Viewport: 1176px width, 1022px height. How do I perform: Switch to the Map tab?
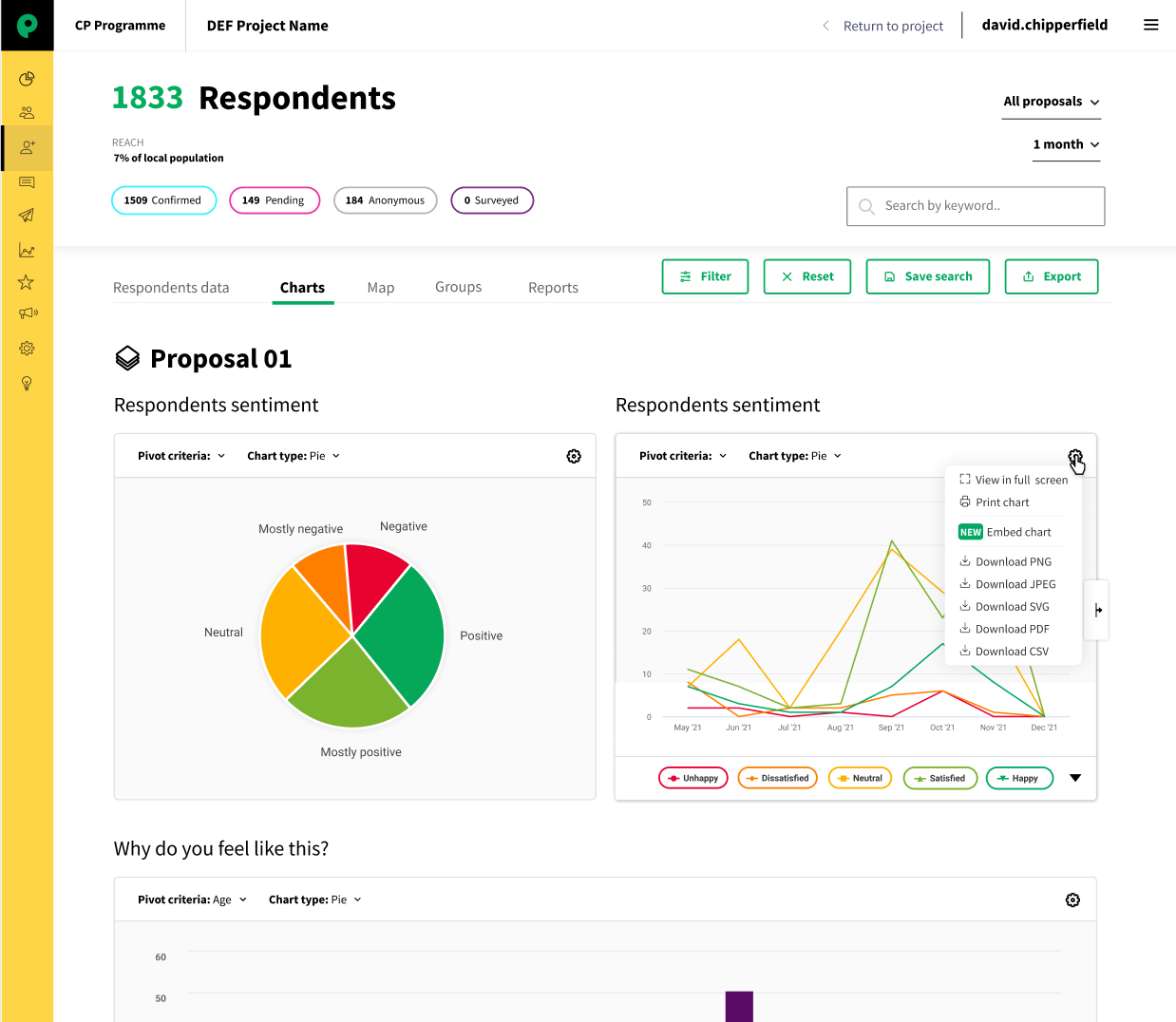381,288
